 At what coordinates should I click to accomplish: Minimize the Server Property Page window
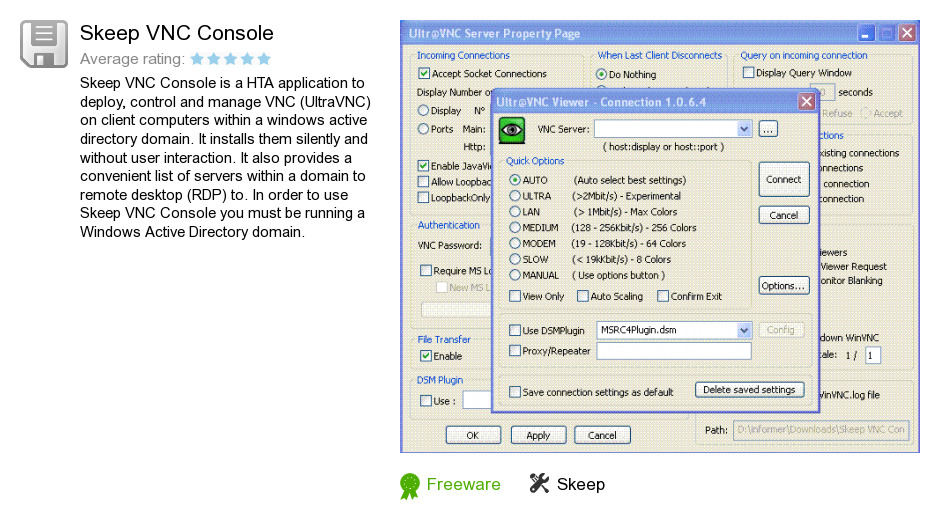[x=865, y=34]
